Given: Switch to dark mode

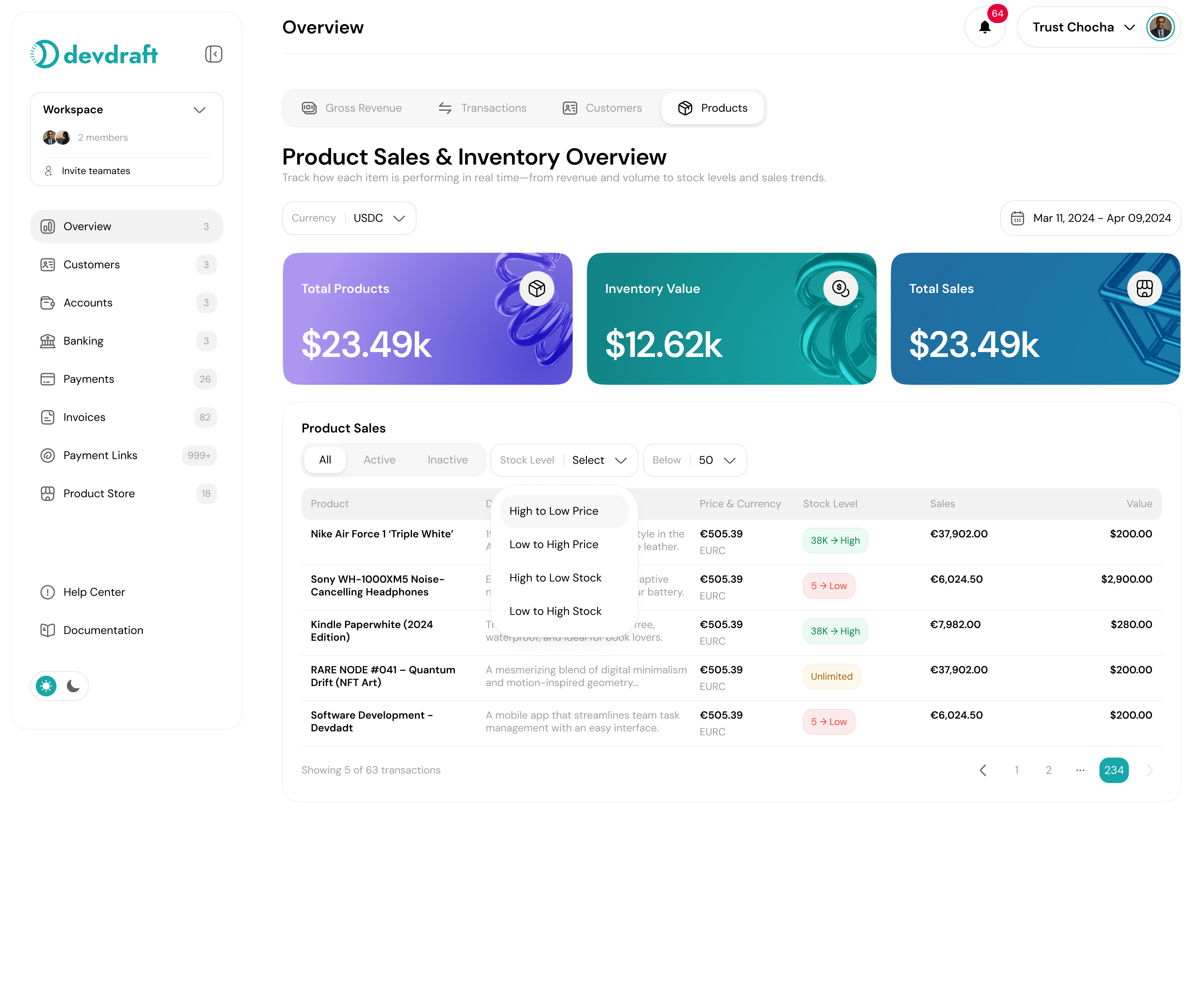Looking at the screenshot, I should coord(73,685).
